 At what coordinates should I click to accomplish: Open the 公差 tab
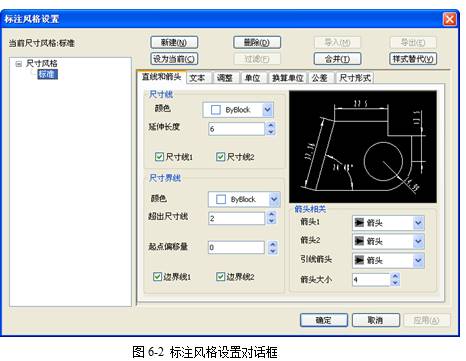coord(320,78)
